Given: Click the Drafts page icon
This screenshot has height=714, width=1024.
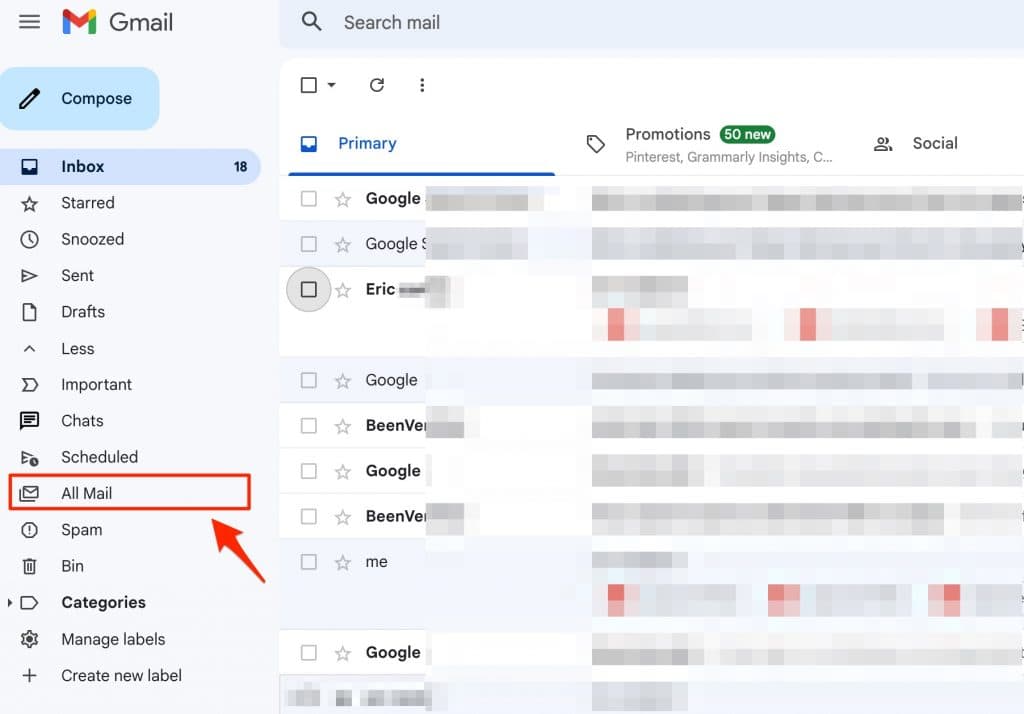Looking at the screenshot, I should click(29, 312).
